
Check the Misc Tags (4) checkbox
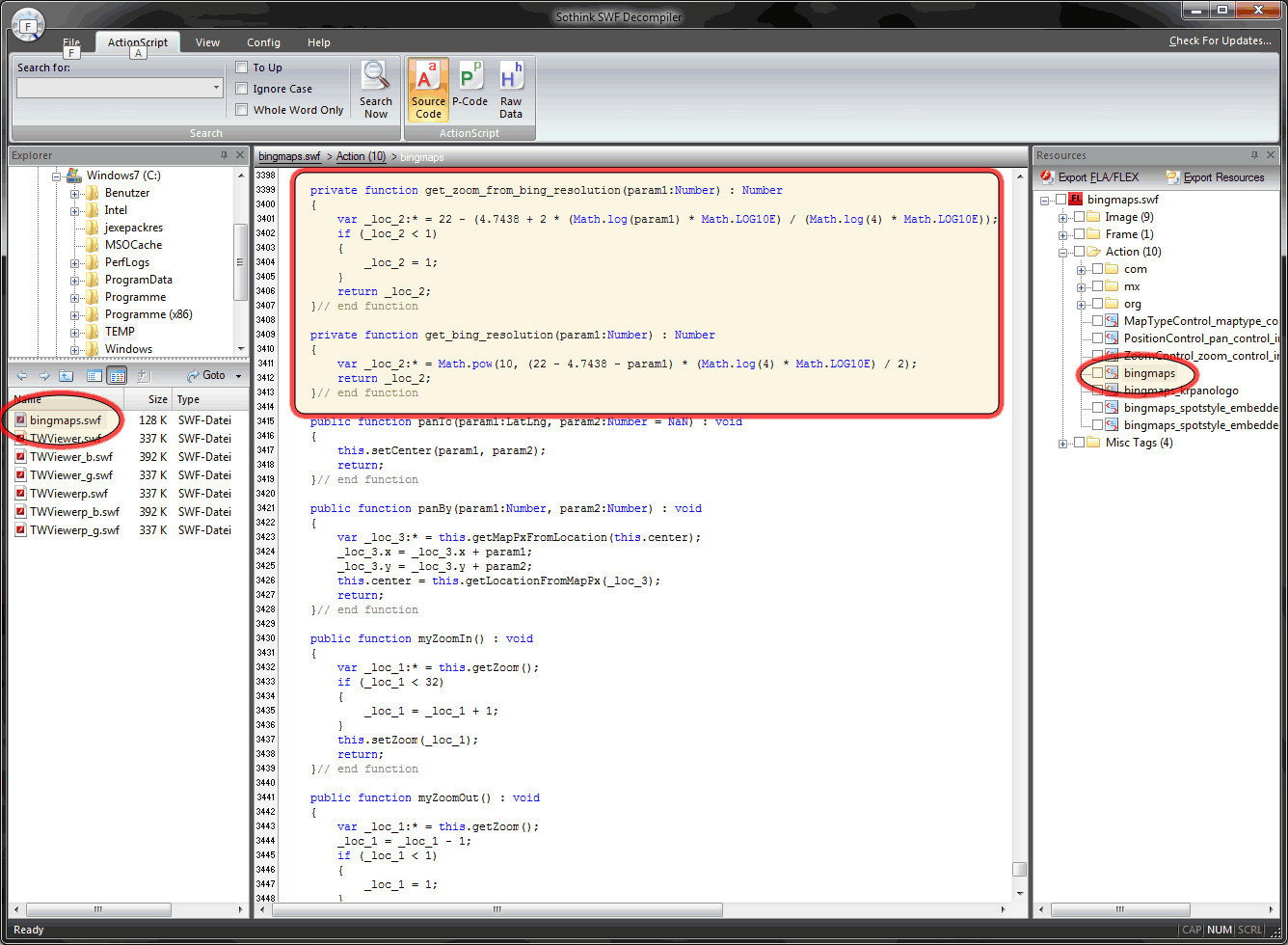pyautogui.click(x=1079, y=443)
